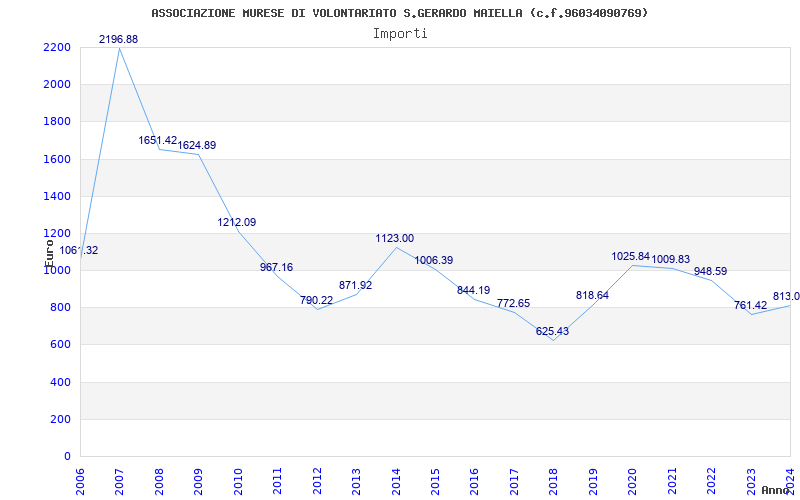Click the 400 y-axis tick label

coord(60,382)
